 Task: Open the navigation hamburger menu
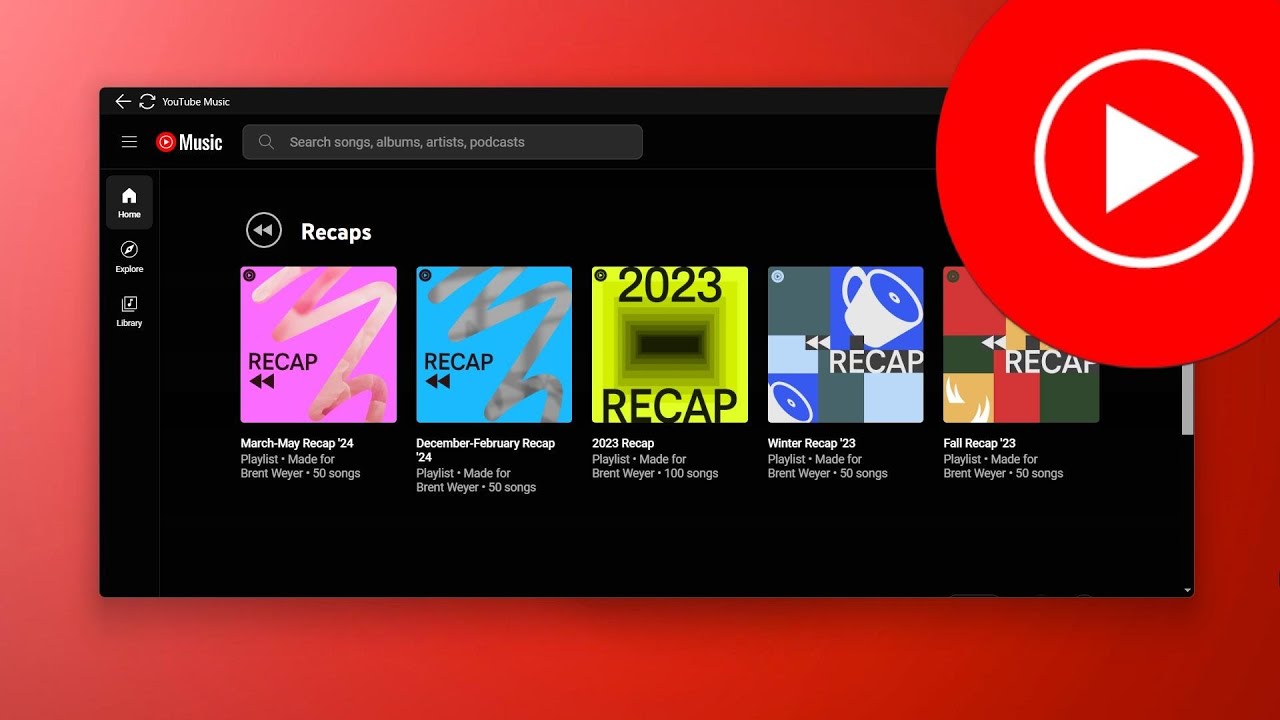click(129, 141)
